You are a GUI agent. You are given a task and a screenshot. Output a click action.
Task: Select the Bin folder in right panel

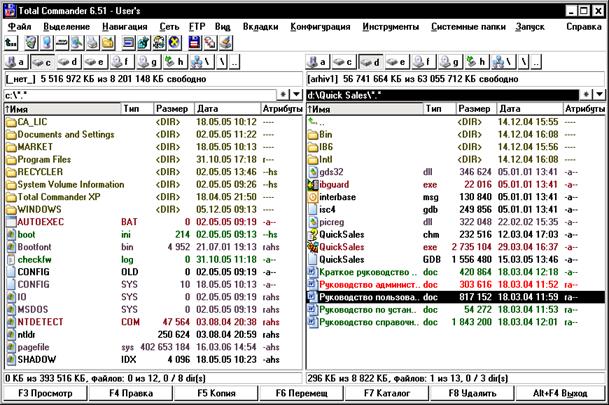point(456,134)
